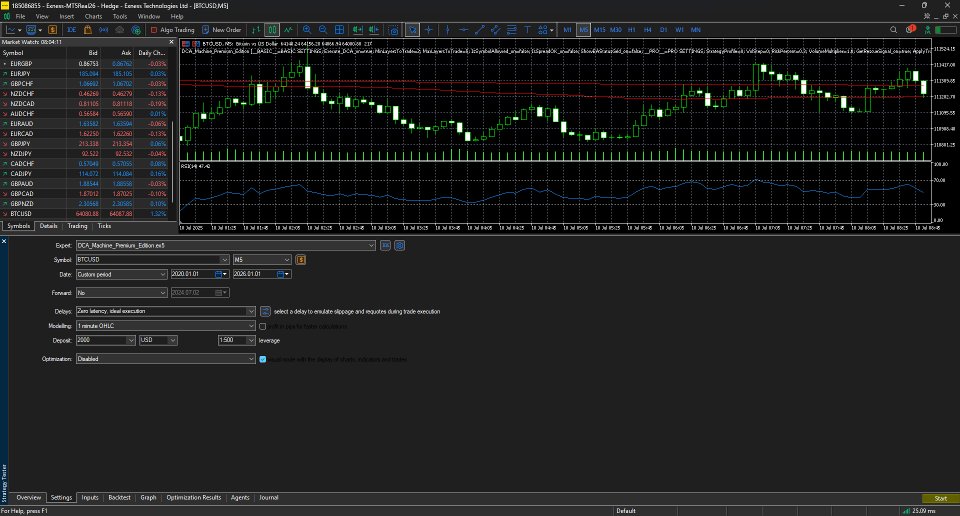The height and width of the screenshot is (516, 960).
Task: Draw a horizontal line on chart
Action: (x=463, y=29)
